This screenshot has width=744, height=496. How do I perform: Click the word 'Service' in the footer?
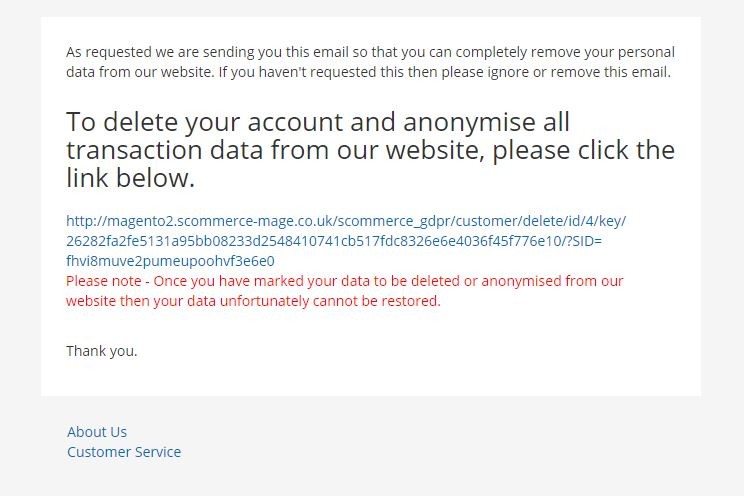[x=157, y=452]
